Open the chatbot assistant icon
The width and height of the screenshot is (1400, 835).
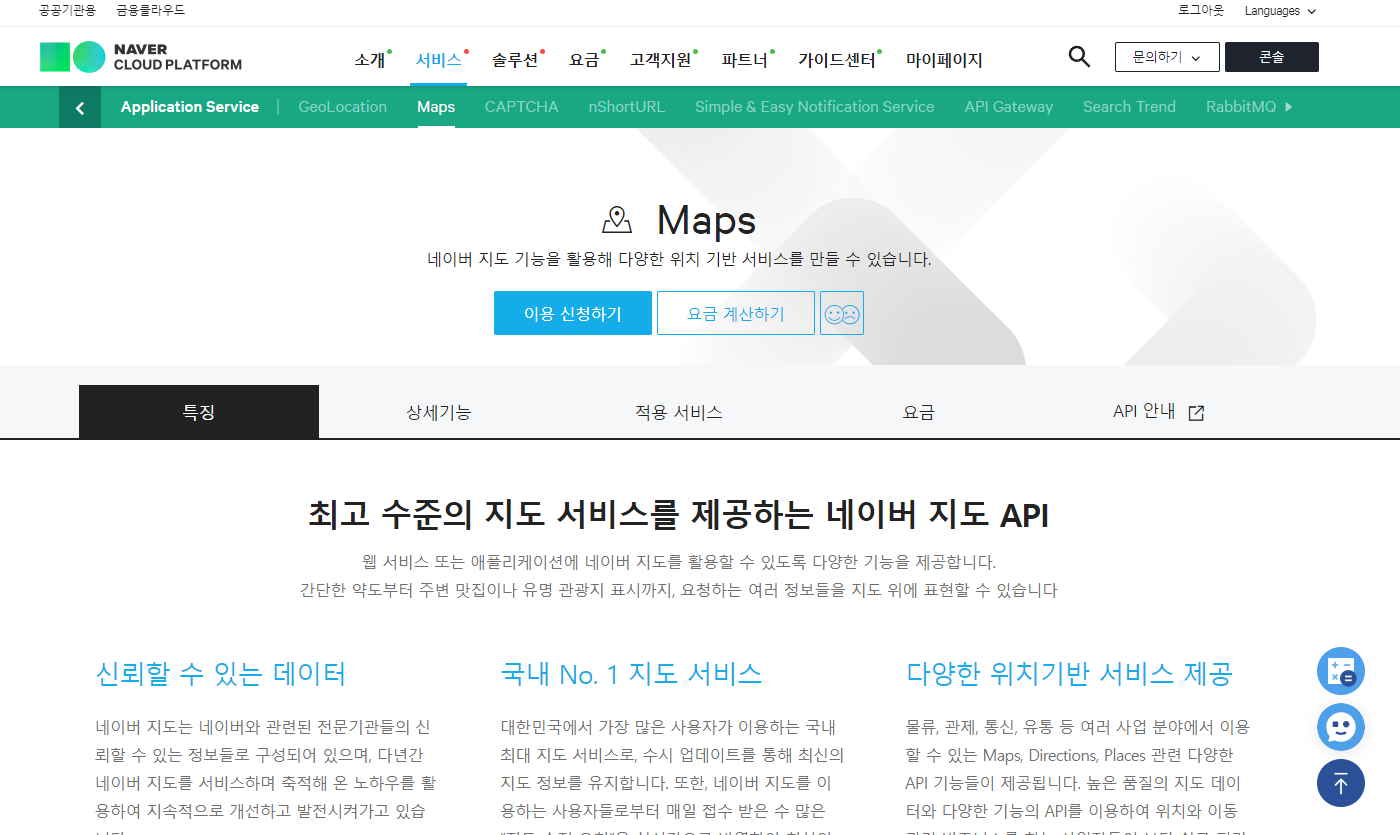click(x=1341, y=727)
